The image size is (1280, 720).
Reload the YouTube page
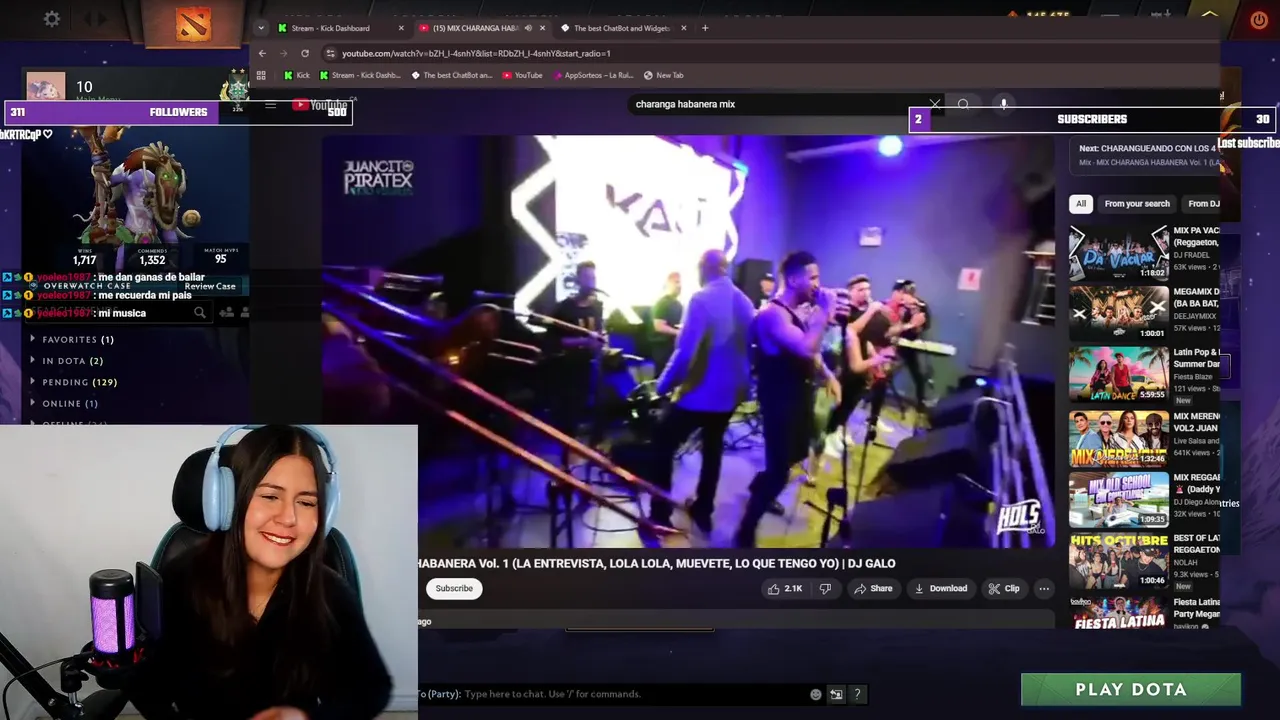(x=305, y=53)
